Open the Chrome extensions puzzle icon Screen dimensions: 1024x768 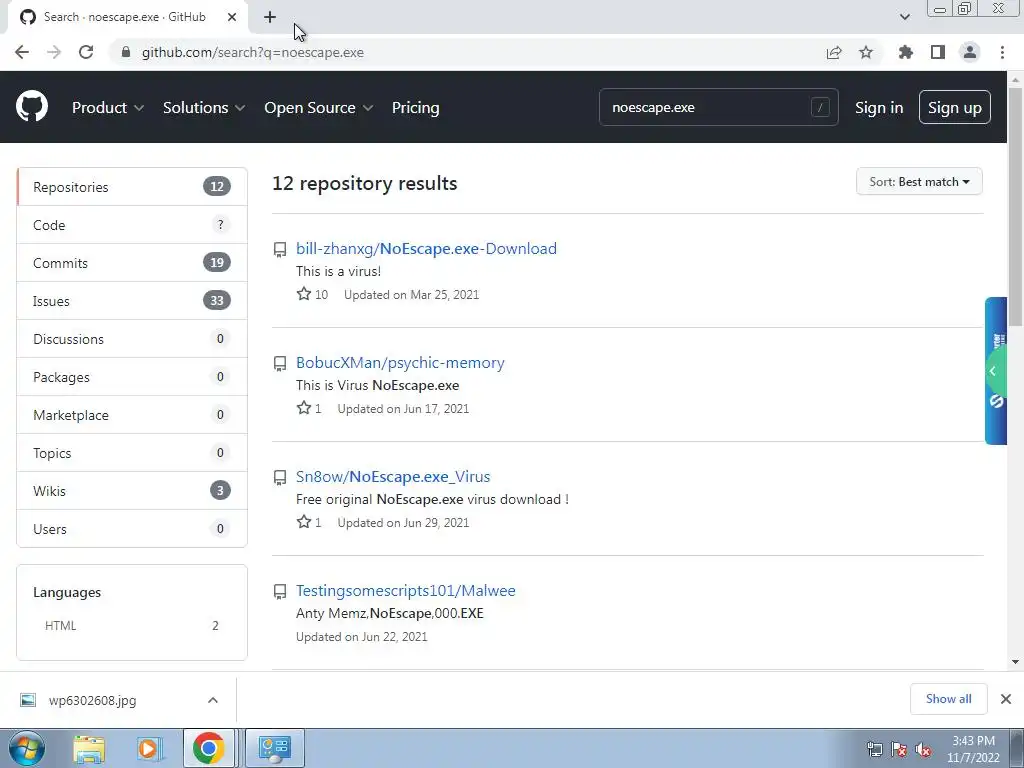click(x=905, y=52)
